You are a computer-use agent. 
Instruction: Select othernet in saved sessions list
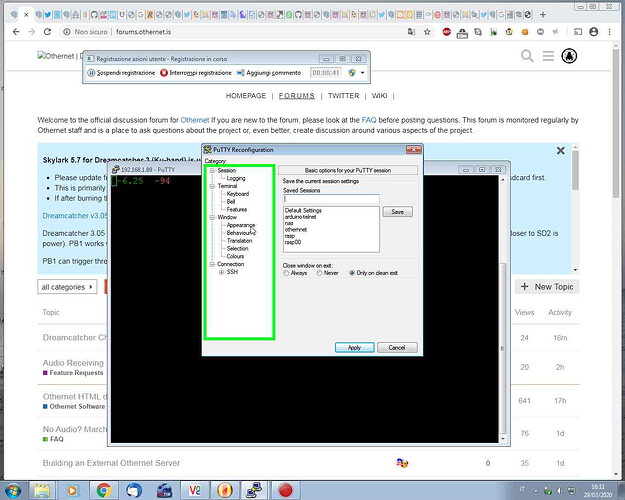(296, 230)
